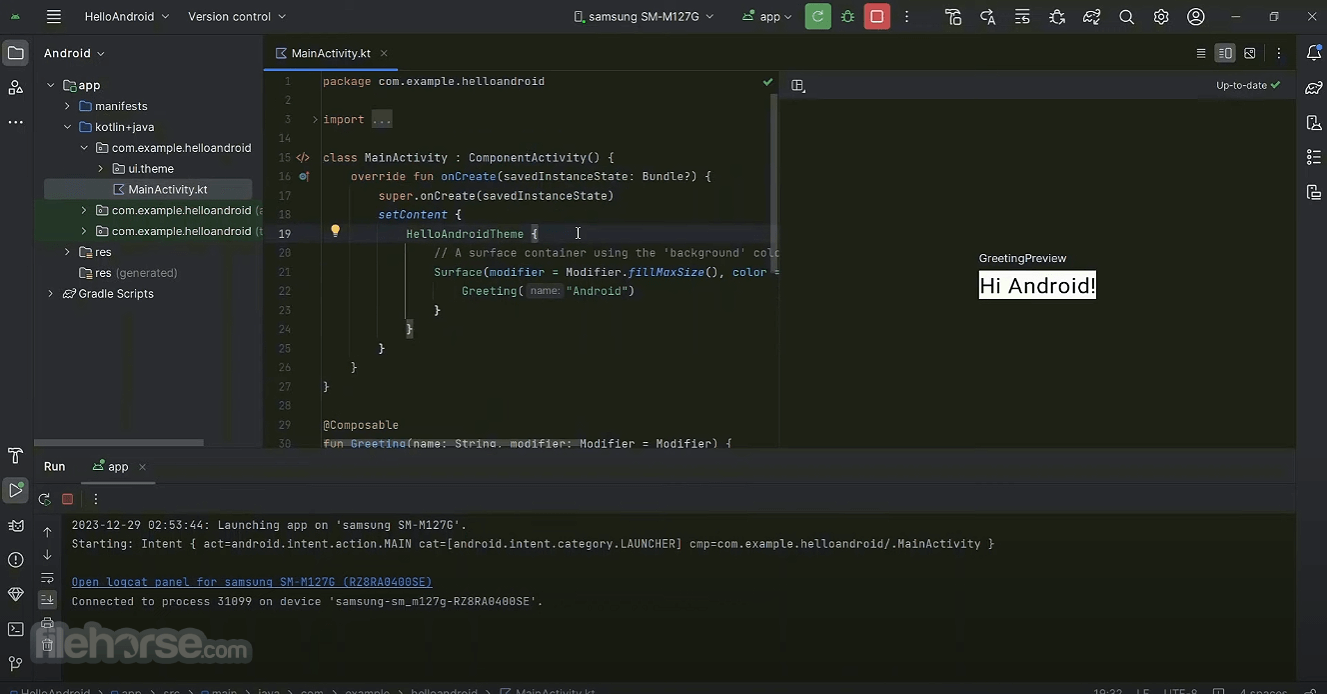Click the Up-to-date preview status

click(1248, 85)
